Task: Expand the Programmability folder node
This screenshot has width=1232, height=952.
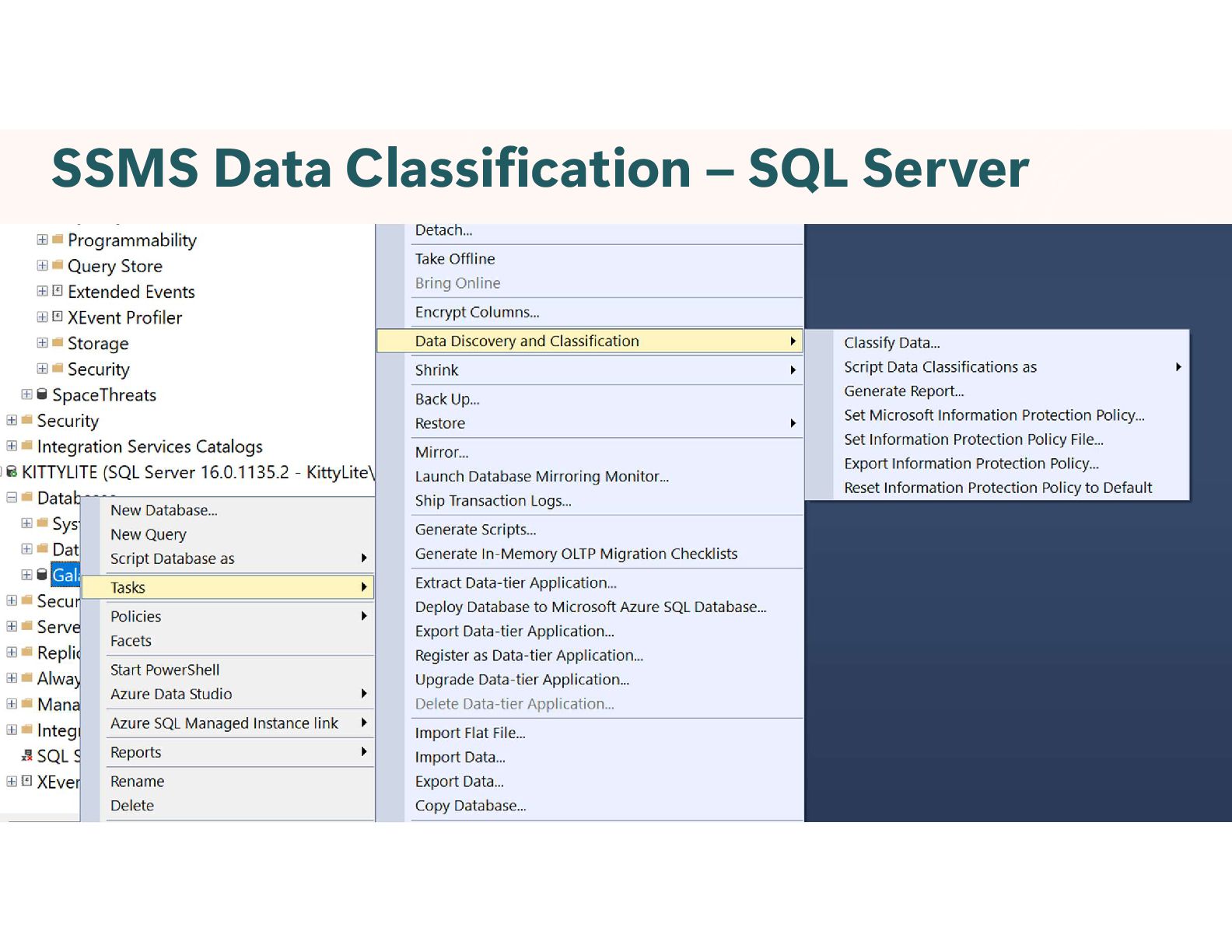Action: 42,240
